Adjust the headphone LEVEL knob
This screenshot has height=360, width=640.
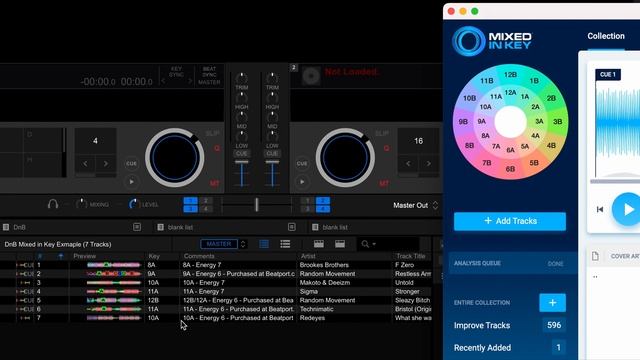click(x=133, y=204)
